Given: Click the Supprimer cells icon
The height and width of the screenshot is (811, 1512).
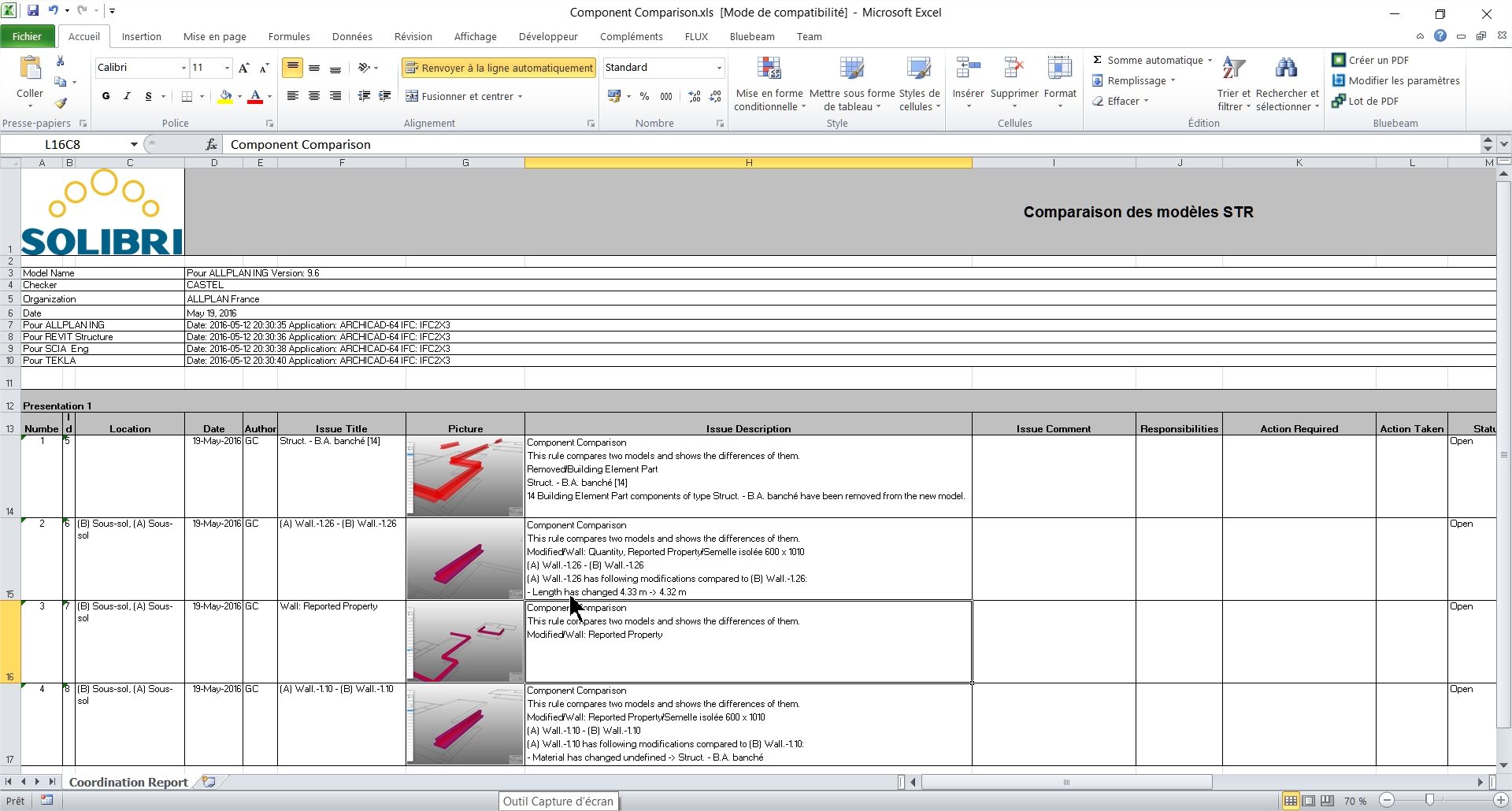Looking at the screenshot, I should coord(1014,69).
